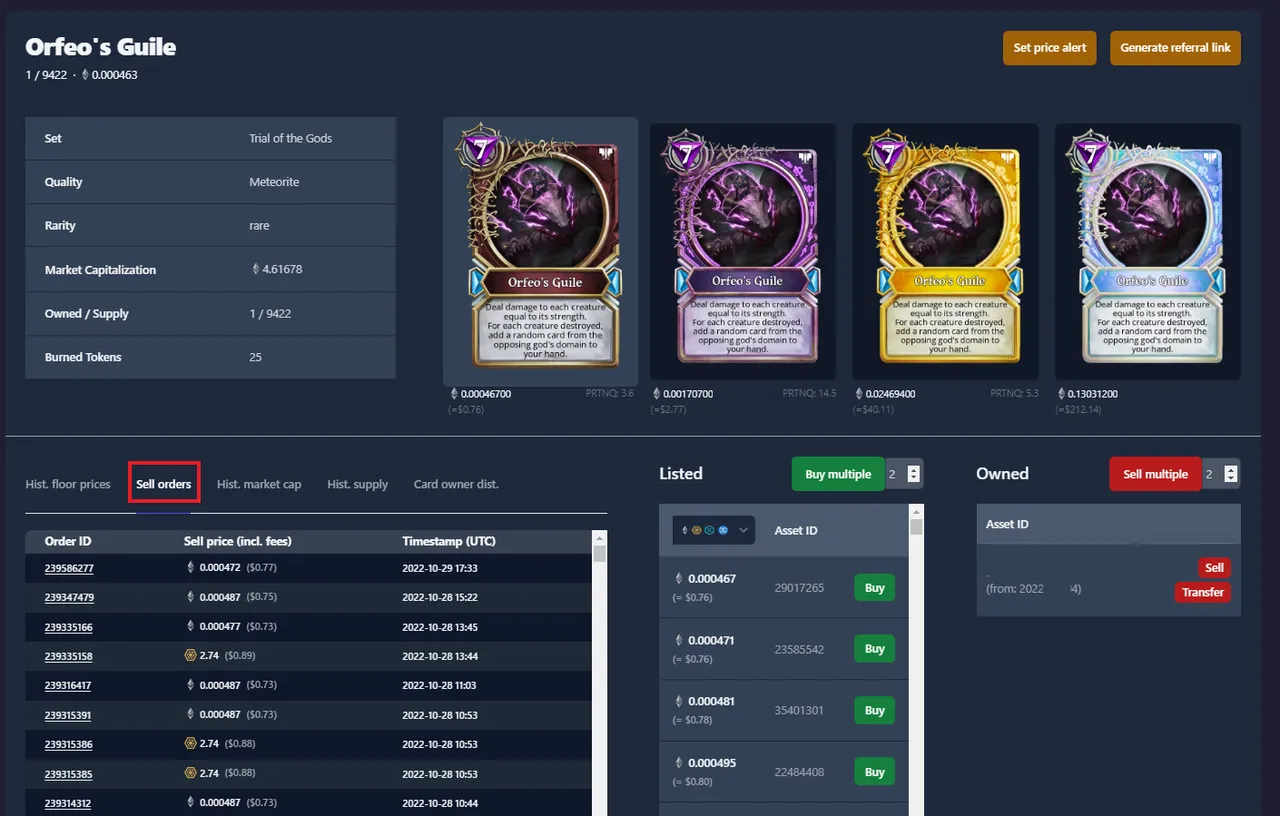
Task: Open Card owner dist. tab
Action: (456, 484)
